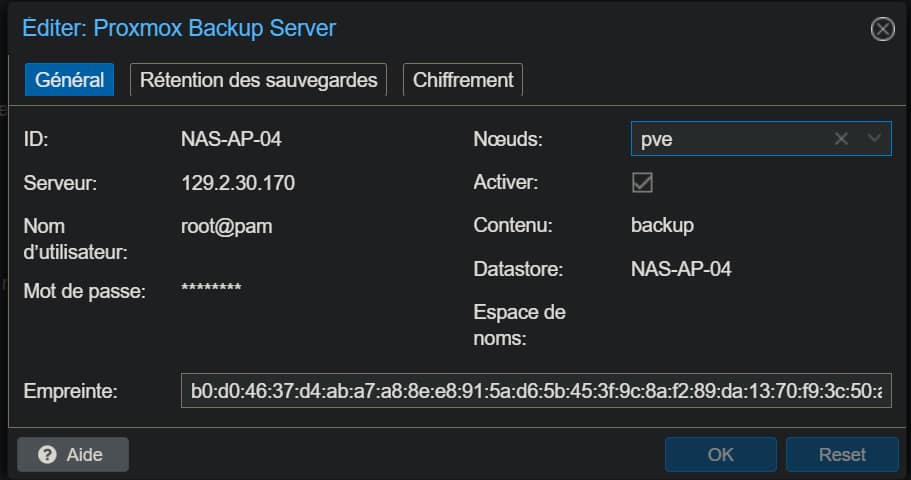The width and height of the screenshot is (911, 480).
Task: Expand the Nœuds dropdown arrow
Action: 875,139
